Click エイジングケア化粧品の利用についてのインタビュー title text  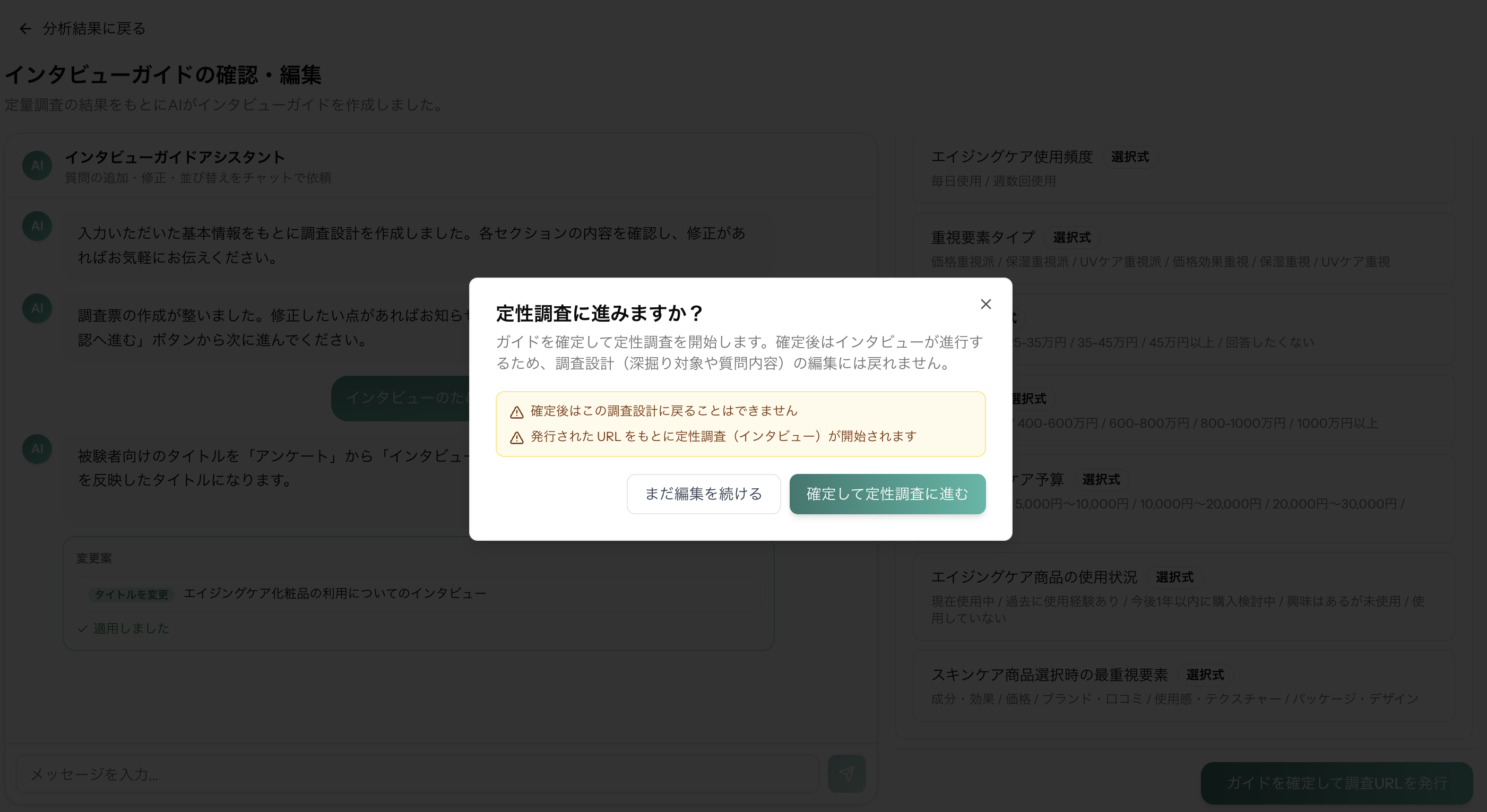335,594
